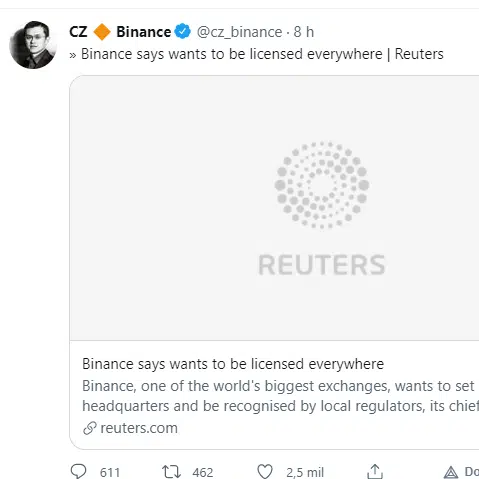
Task: Click the blue verified badge
Action: coord(182,32)
